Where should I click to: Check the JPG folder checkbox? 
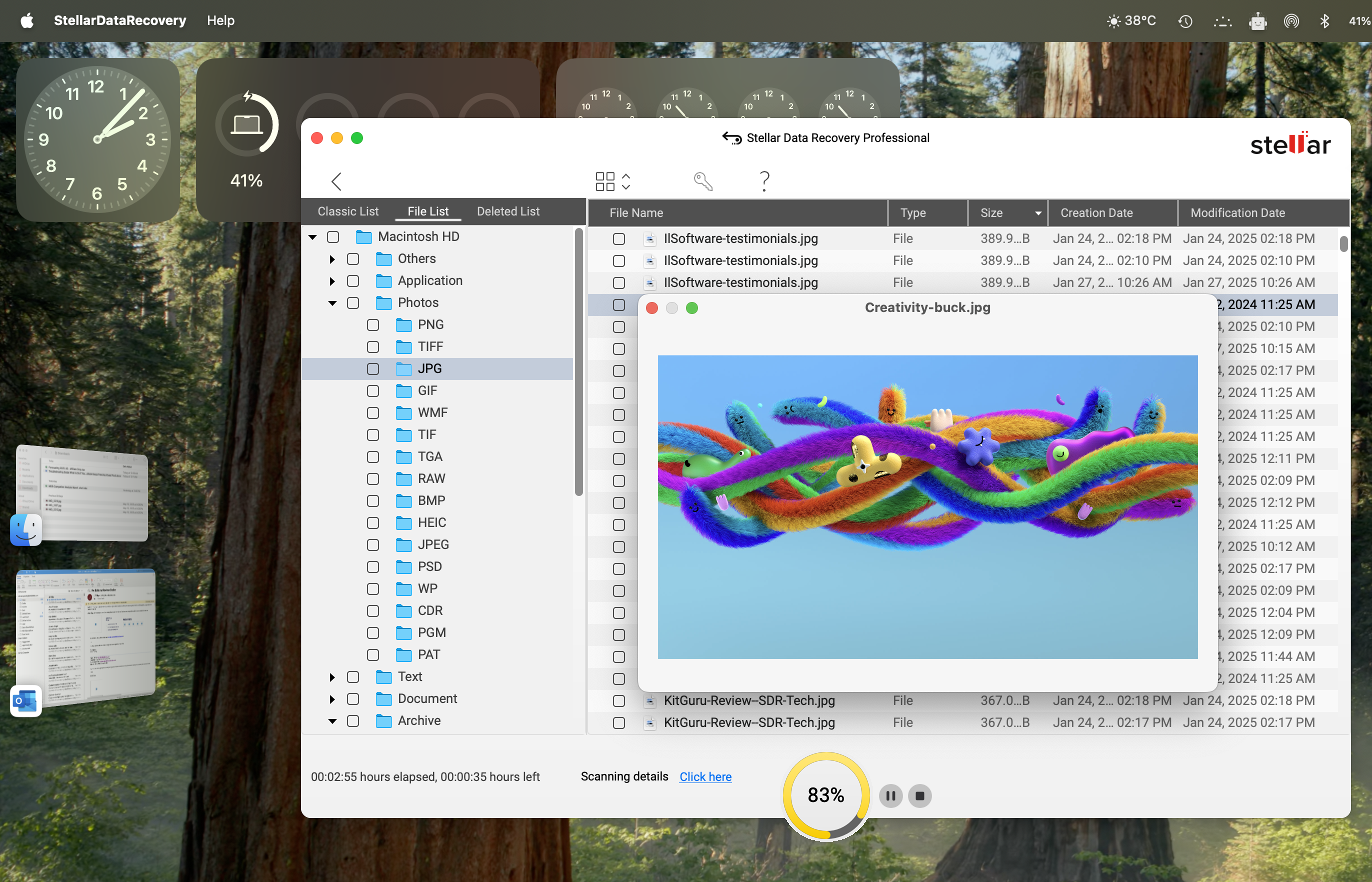(373, 369)
